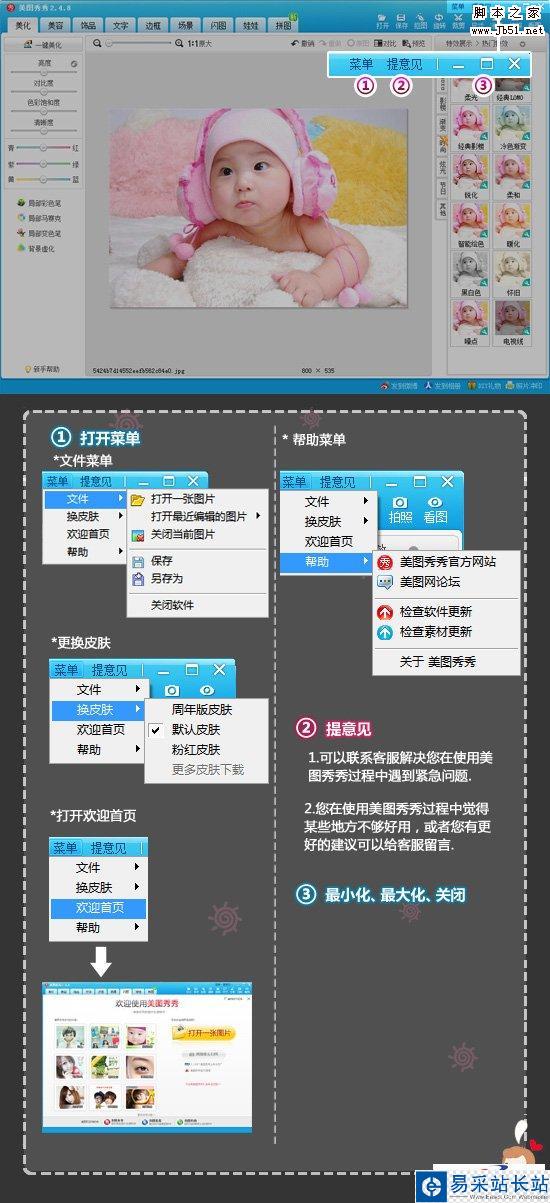Switch to the 美容 tab
The width and height of the screenshot is (550, 1203).
click(56, 24)
